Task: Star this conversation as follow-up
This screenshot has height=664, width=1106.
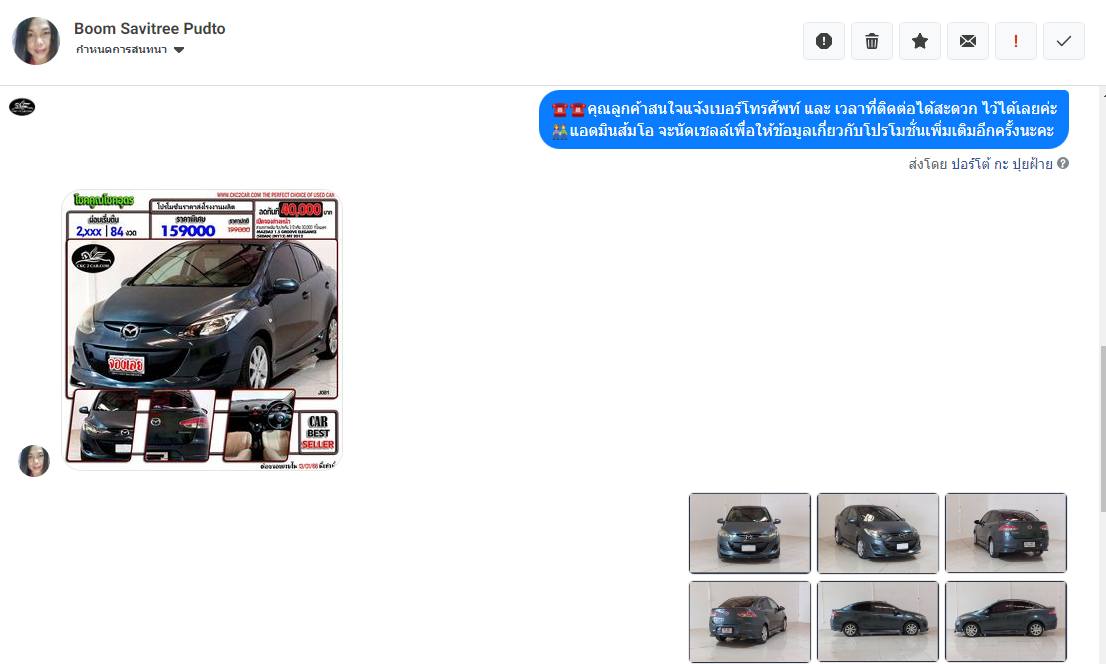Action: (x=920, y=41)
